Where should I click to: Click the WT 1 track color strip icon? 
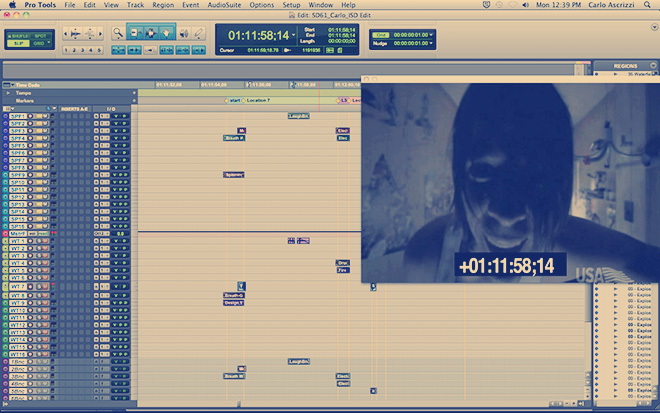click(5, 241)
